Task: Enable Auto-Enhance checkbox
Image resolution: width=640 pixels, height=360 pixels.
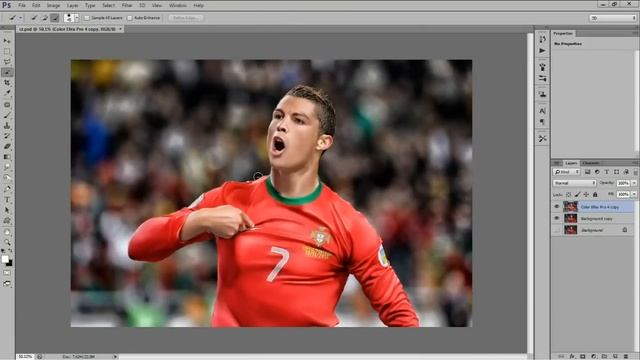Action: pyautogui.click(x=129, y=18)
